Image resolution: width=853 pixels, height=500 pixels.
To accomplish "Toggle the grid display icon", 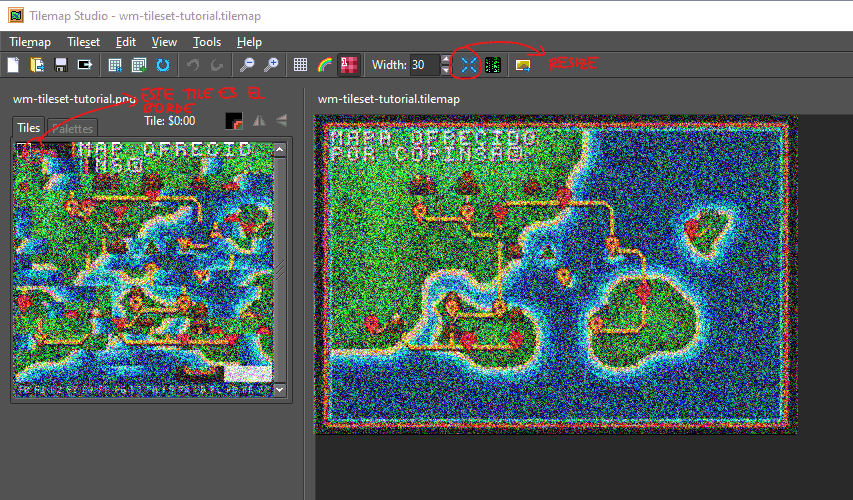I will (x=300, y=65).
